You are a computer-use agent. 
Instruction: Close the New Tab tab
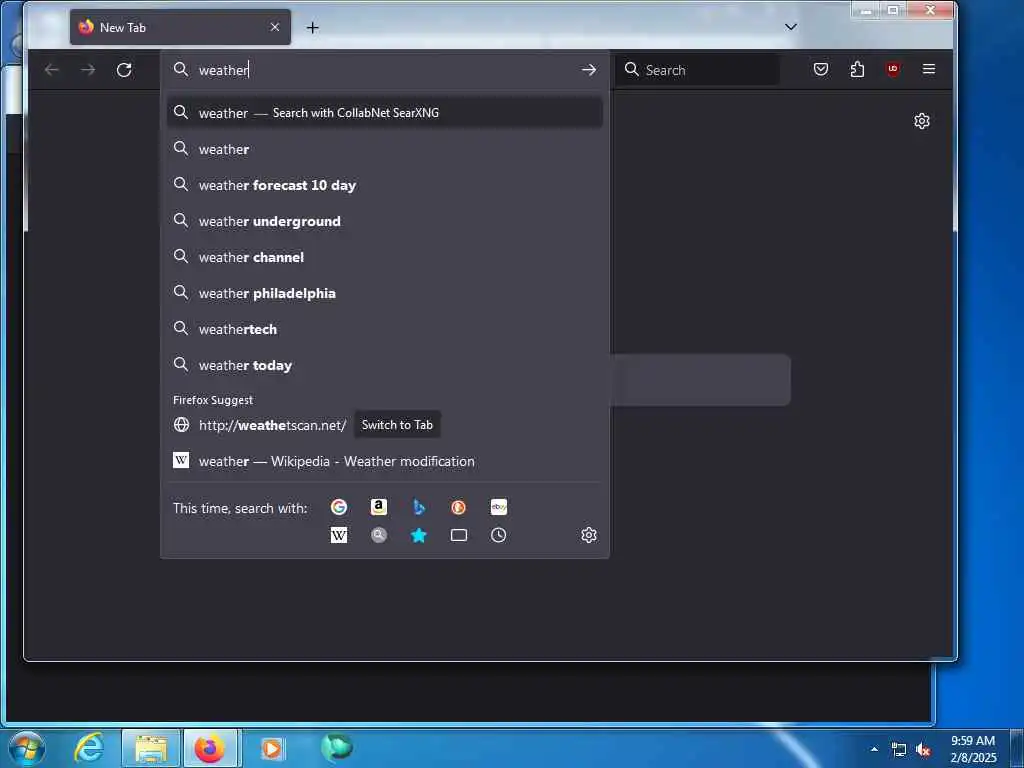(275, 27)
